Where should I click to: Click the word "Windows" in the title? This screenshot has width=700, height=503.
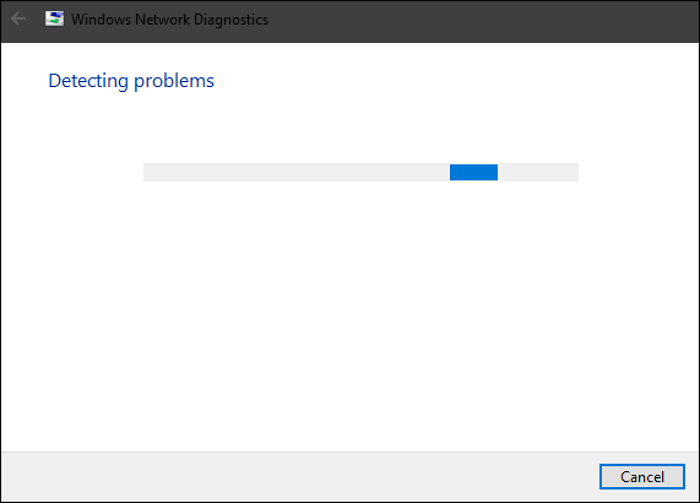click(x=101, y=20)
